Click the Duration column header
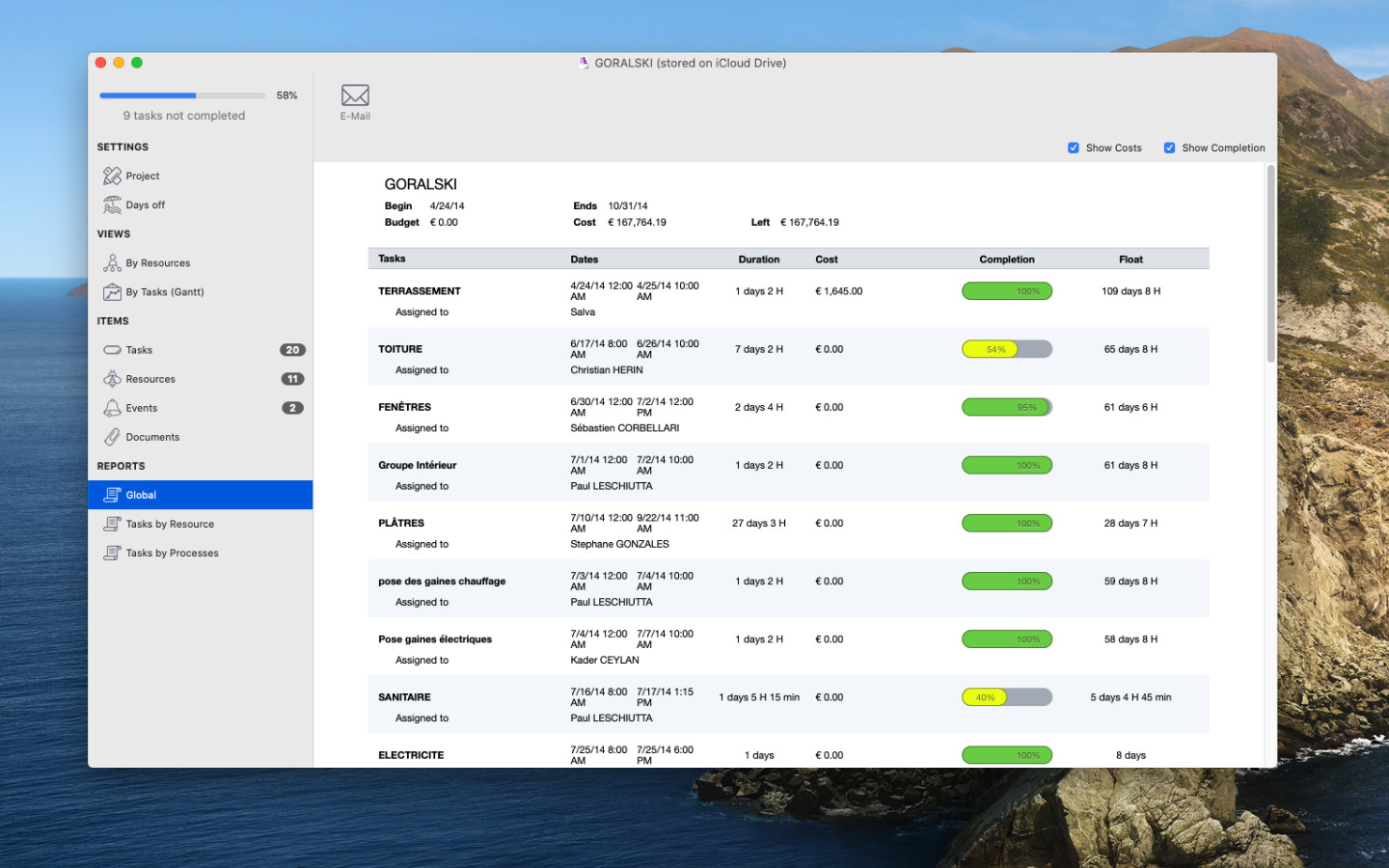The image size is (1389, 868). 758,259
